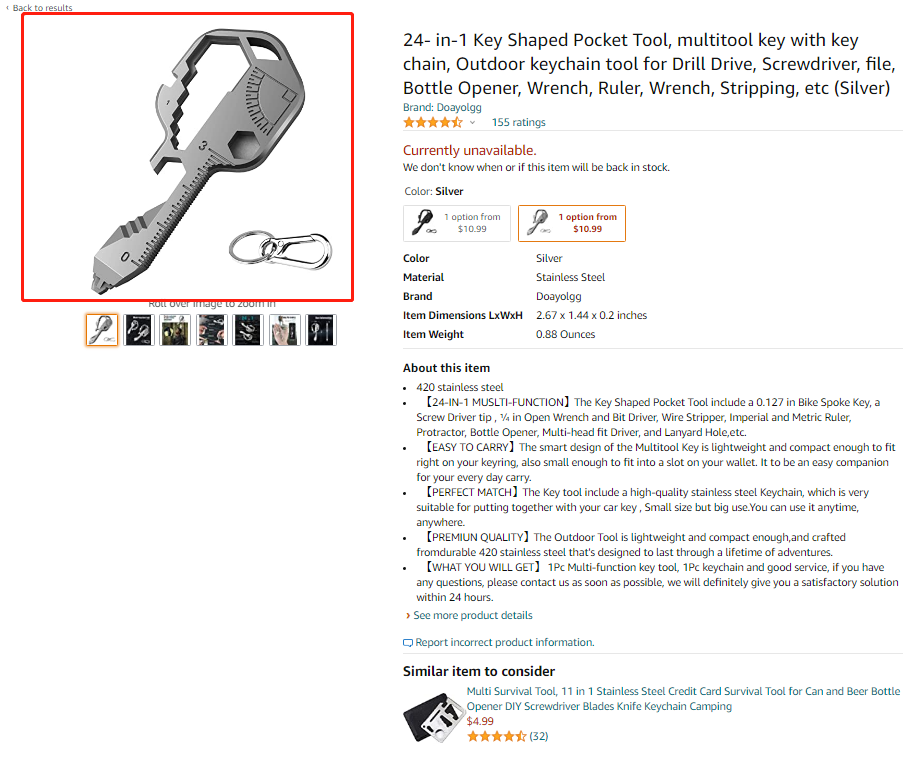Select the silver color option swatch
The width and height of the screenshot is (917, 770).
(571, 223)
